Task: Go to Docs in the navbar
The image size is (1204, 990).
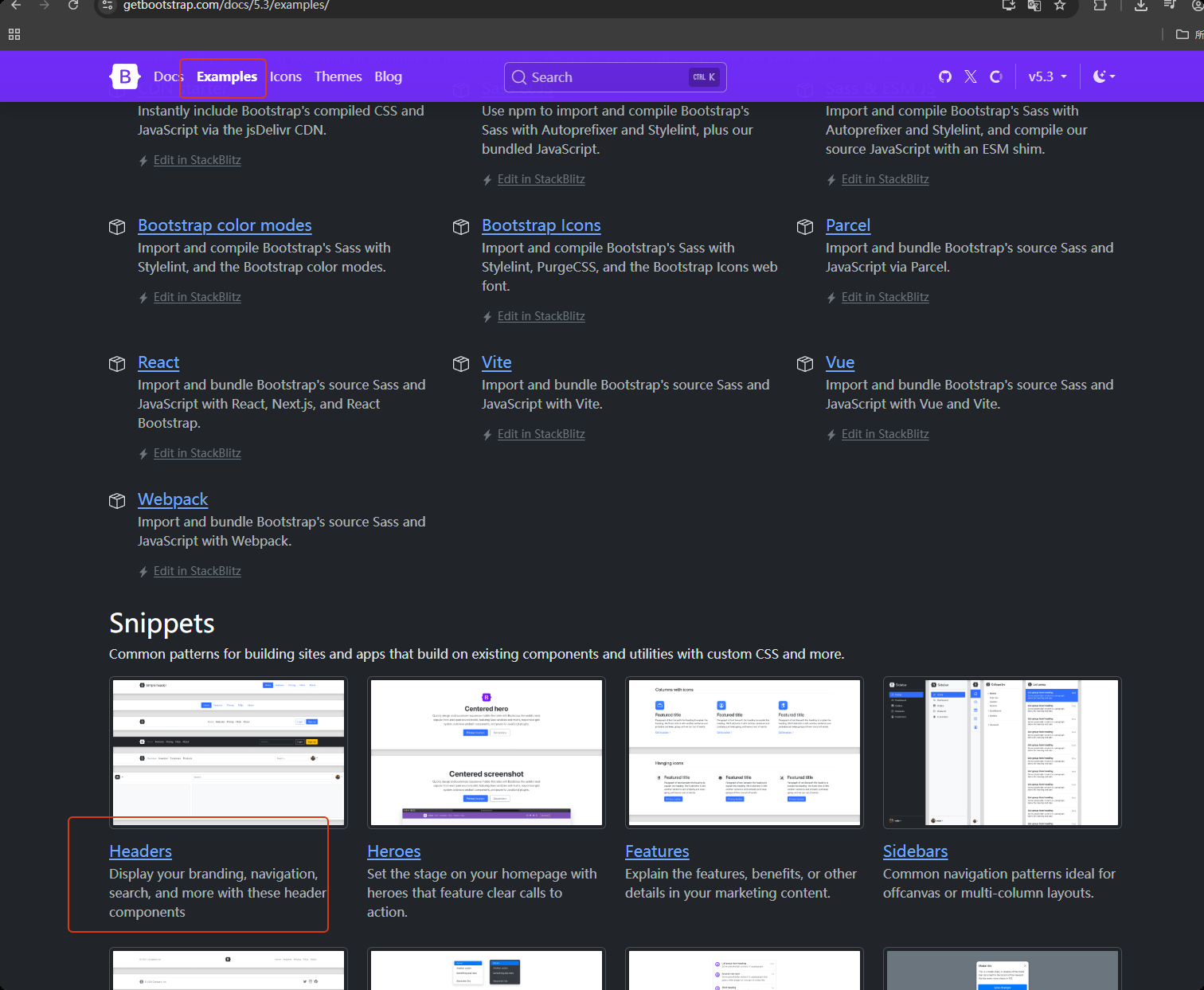Action: tap(169, 76)
